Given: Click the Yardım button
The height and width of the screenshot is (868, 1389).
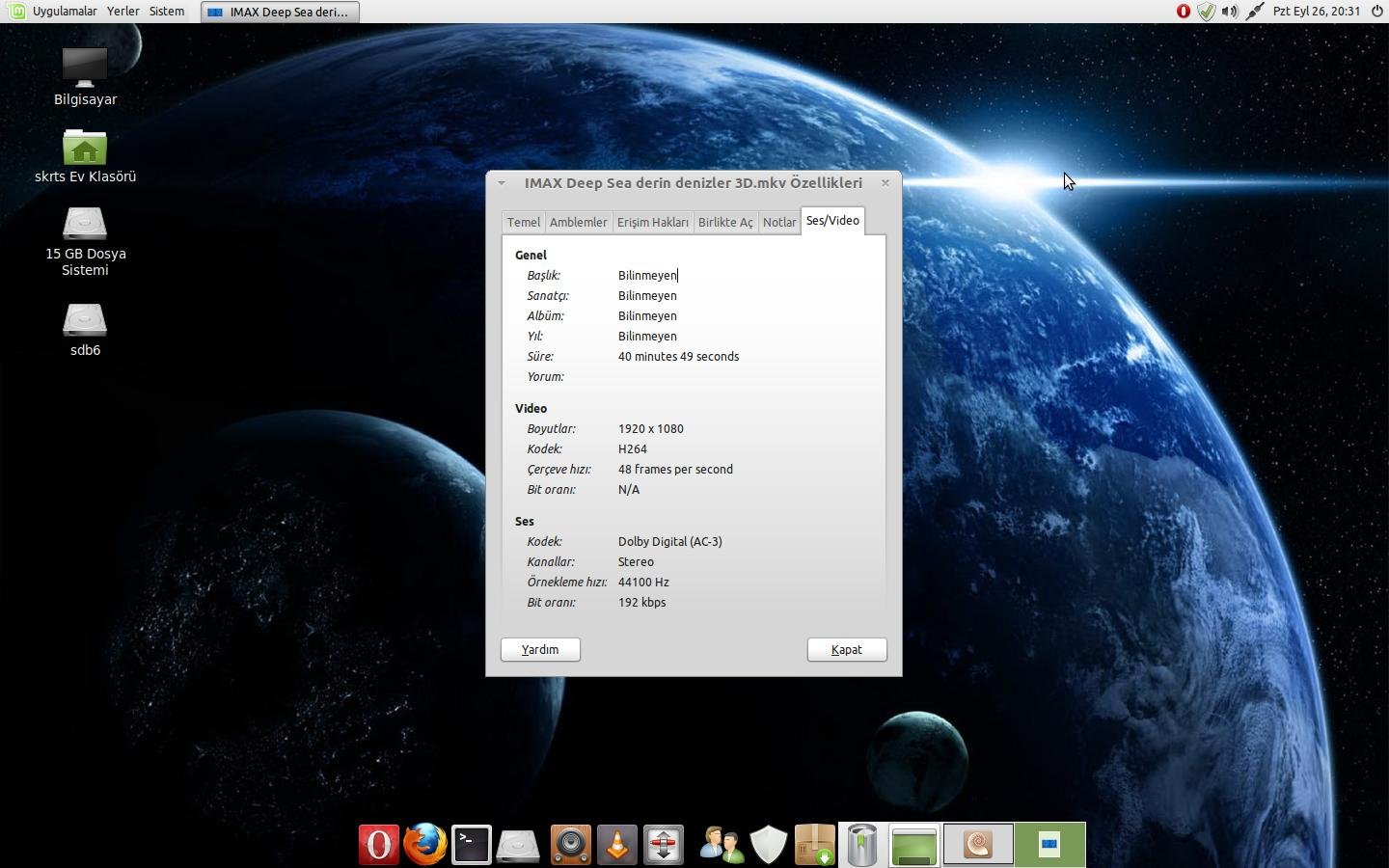Looking at the screenshot, I should pyautogui.click(x=540, y=650).
